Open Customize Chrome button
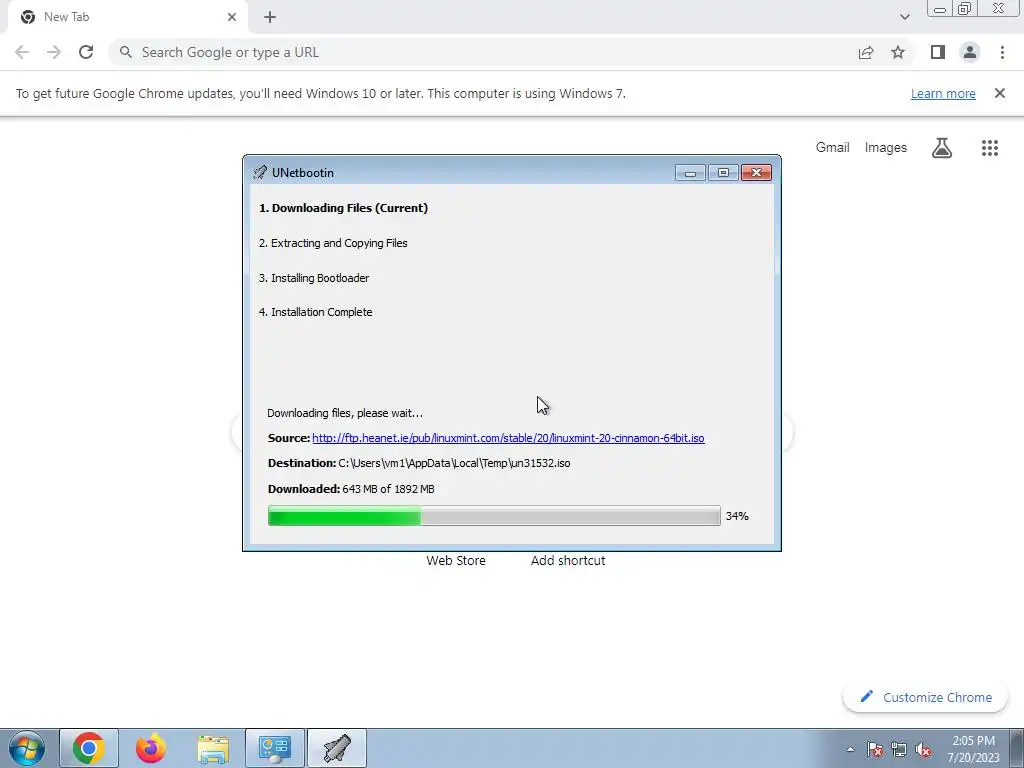 [926, 697]
